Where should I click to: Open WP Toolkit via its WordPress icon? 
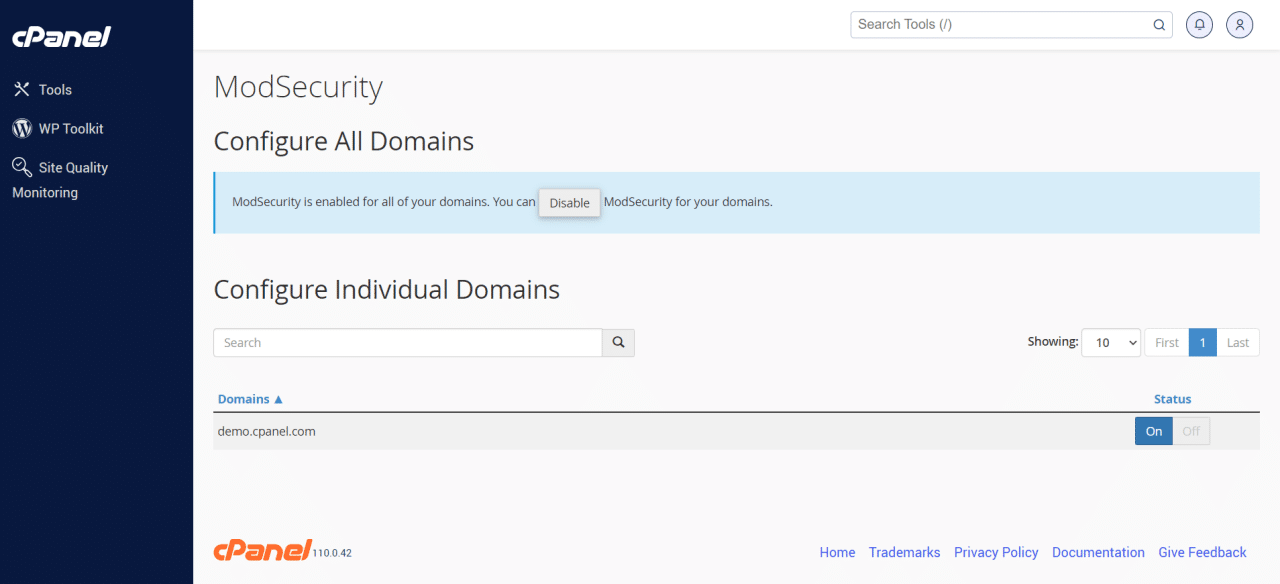(x=21, y=128)
